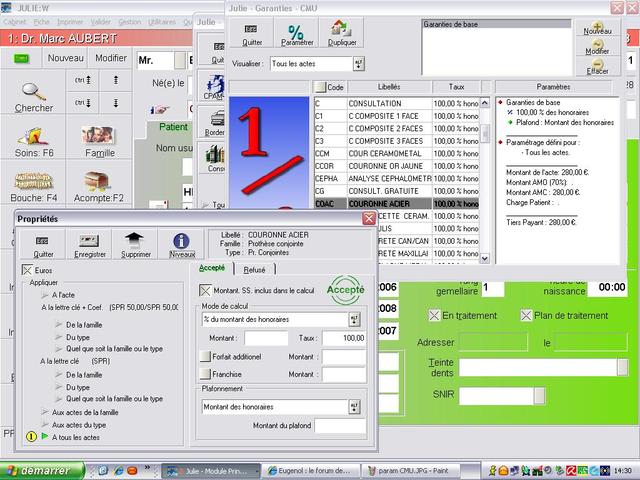Image resolution: width=640 pixels, height=480 pixels.
Task: Click the Dupliquer icon in Garanties window
Action: pos(342,33)
